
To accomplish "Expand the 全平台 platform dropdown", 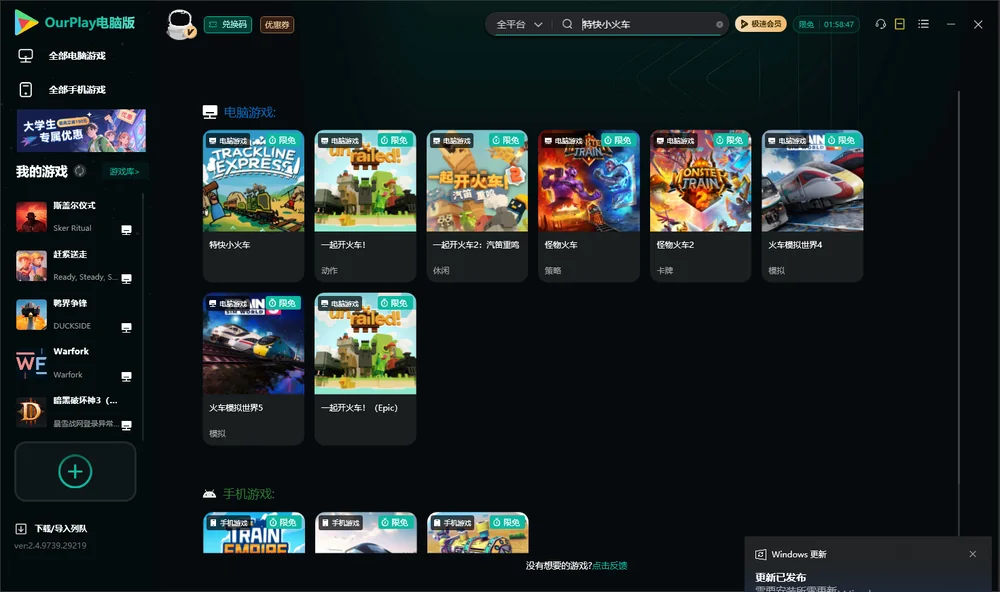I will [x=519, y=24].
